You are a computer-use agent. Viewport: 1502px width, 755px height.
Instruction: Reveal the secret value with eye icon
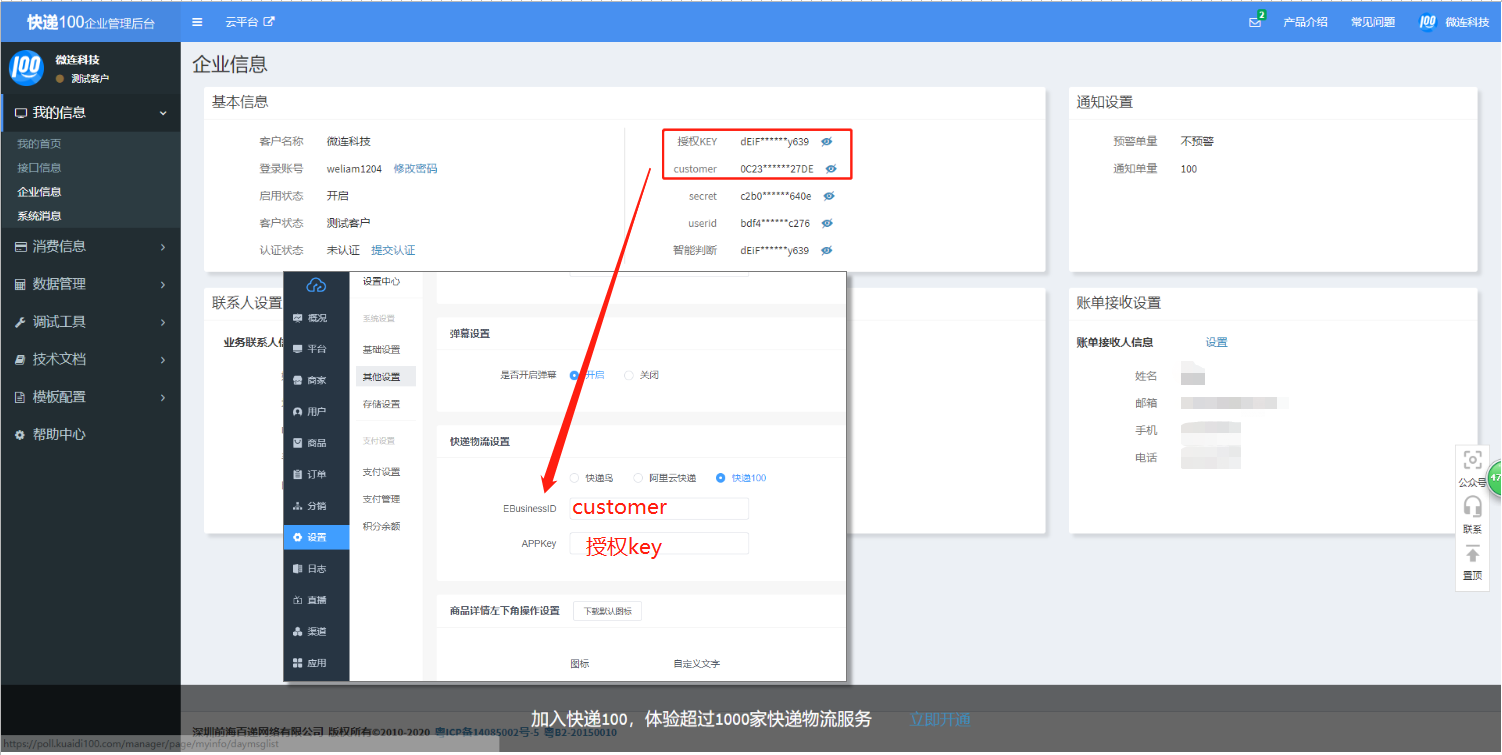pos(828,196)
